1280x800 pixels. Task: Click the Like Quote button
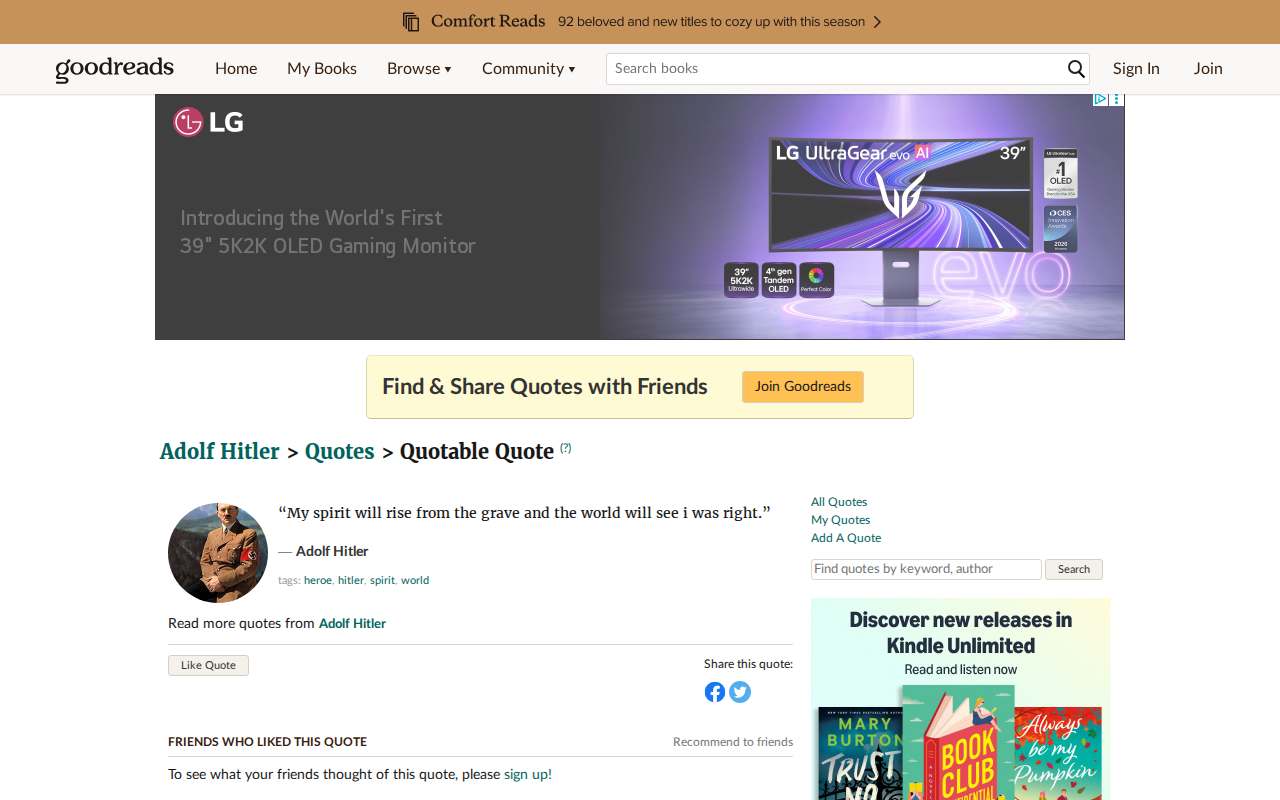(208, 665)
